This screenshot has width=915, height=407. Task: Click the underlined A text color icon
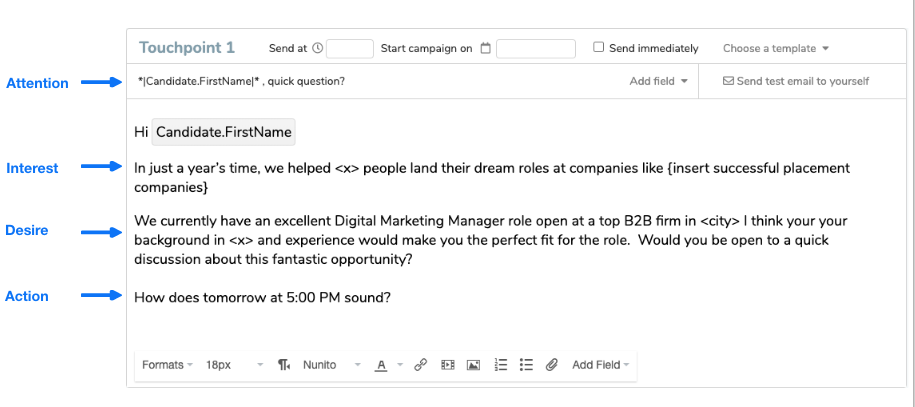click(381, 365)
